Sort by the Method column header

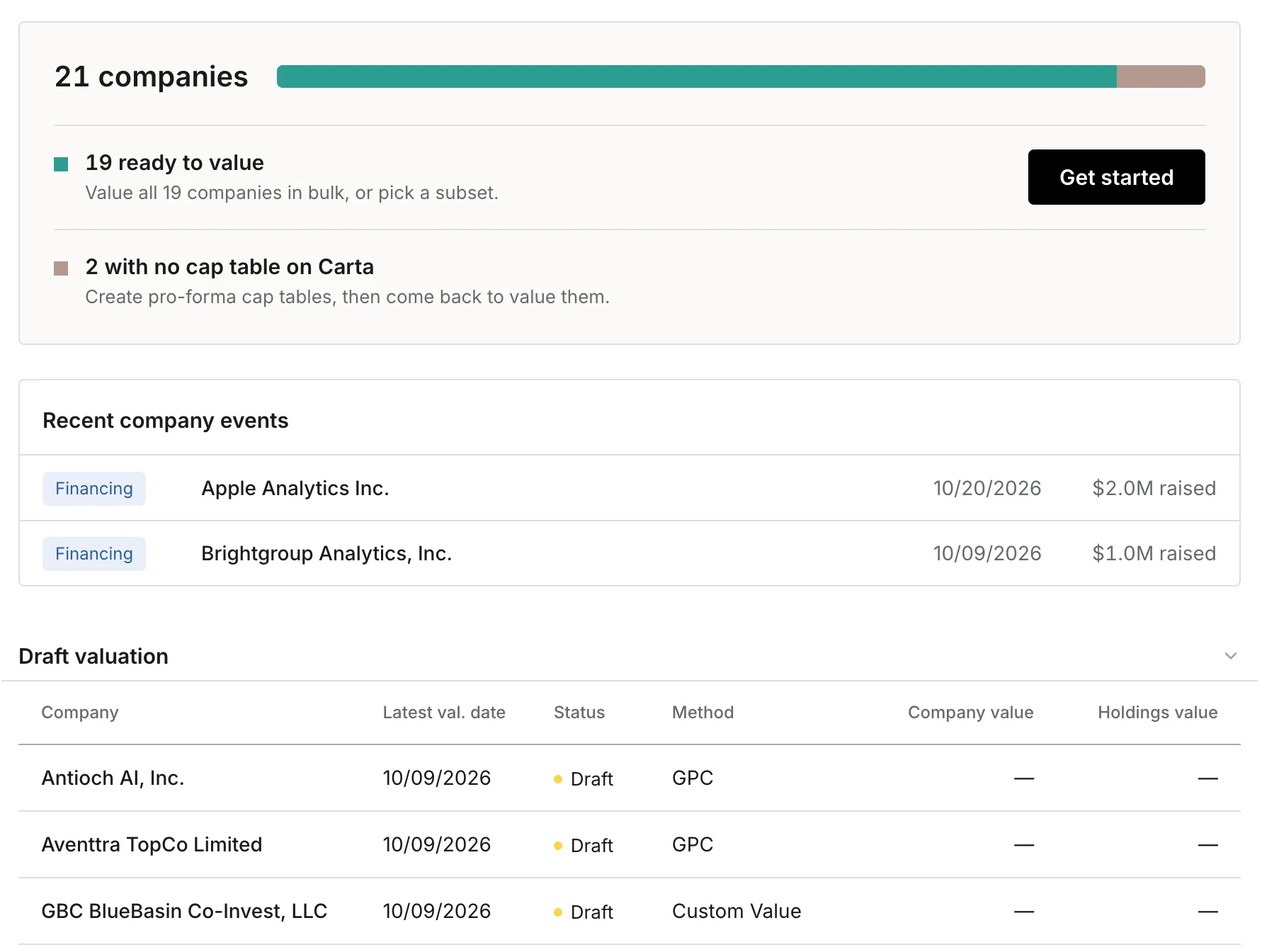coord(703,713)
